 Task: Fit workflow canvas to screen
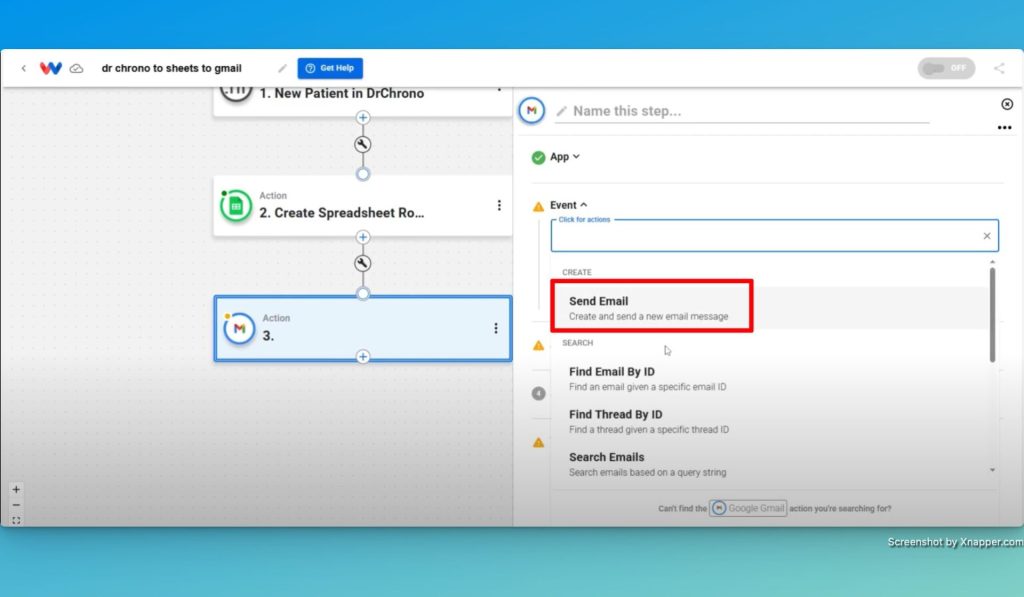(16, 521)
